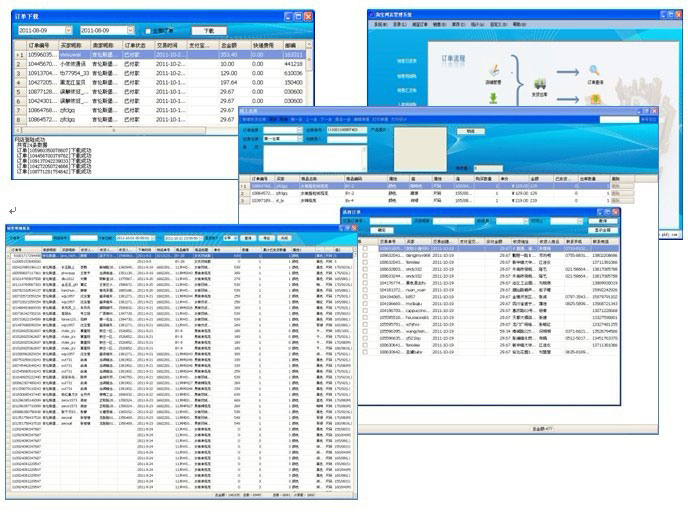Click the 查询 button in 选择订单 window
Image resolution: width=688 pixels, height=518 pixels.
click(603, 221)
